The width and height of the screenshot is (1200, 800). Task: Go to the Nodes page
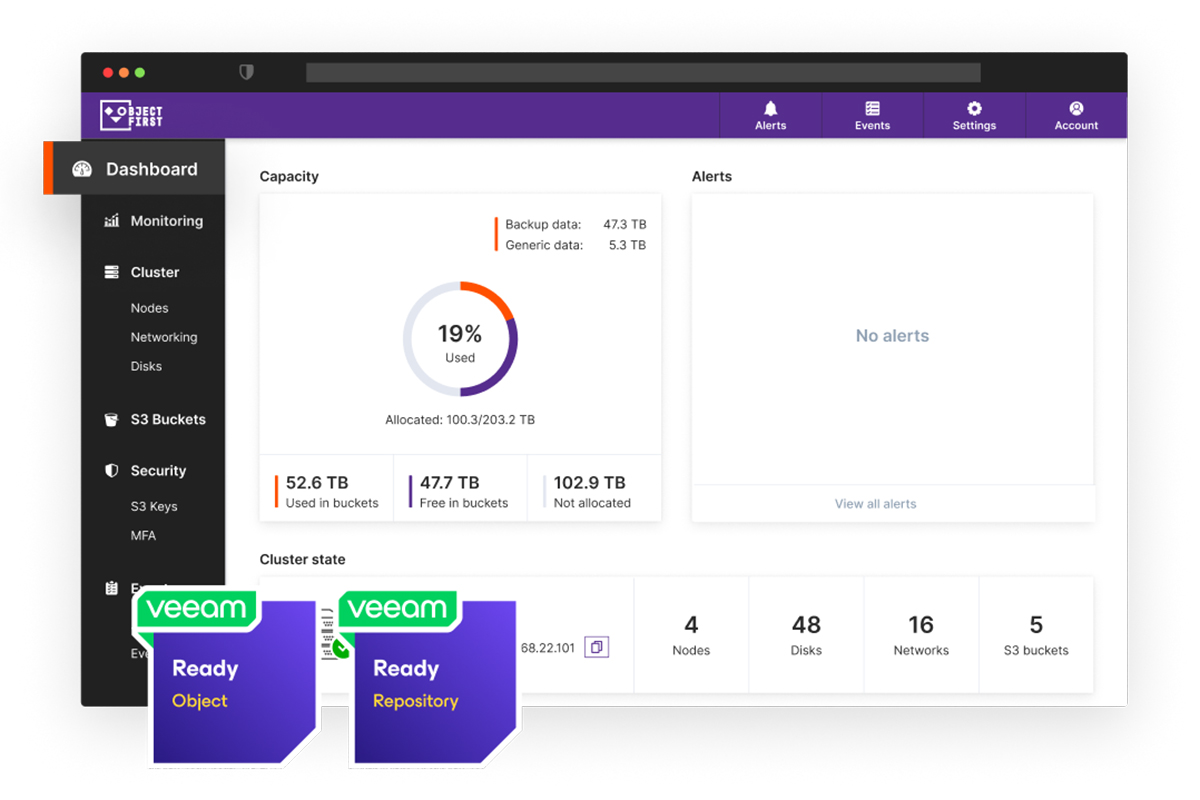[x=149, y=308]
